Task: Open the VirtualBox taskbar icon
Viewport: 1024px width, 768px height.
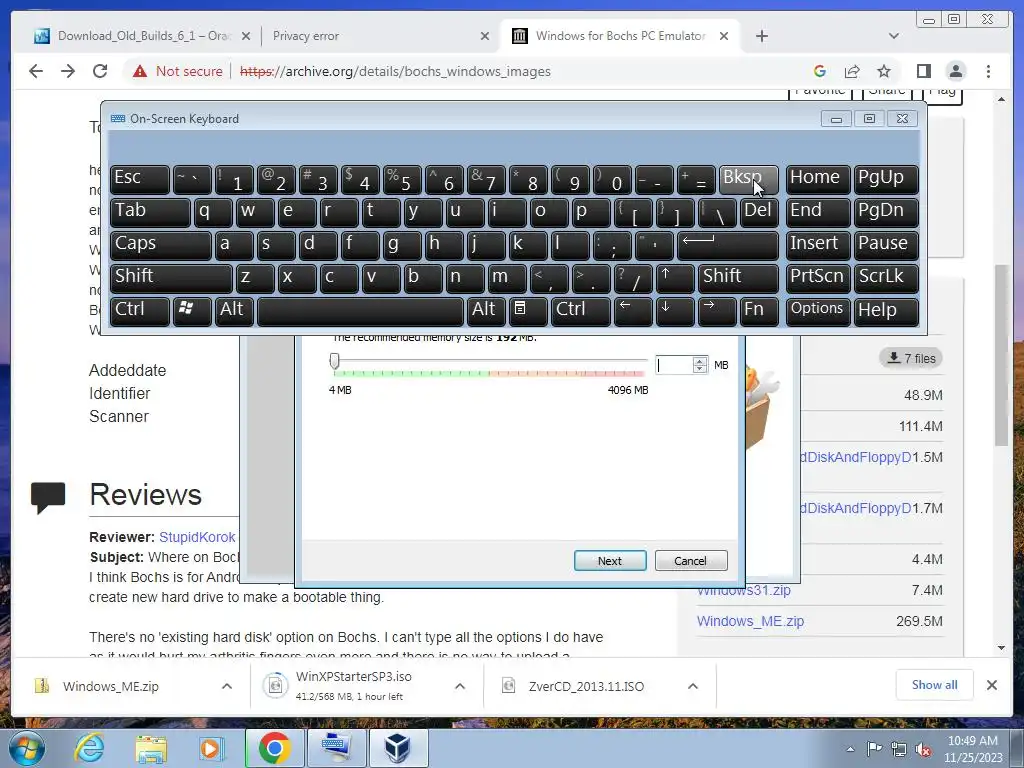Action: (398, 748)
